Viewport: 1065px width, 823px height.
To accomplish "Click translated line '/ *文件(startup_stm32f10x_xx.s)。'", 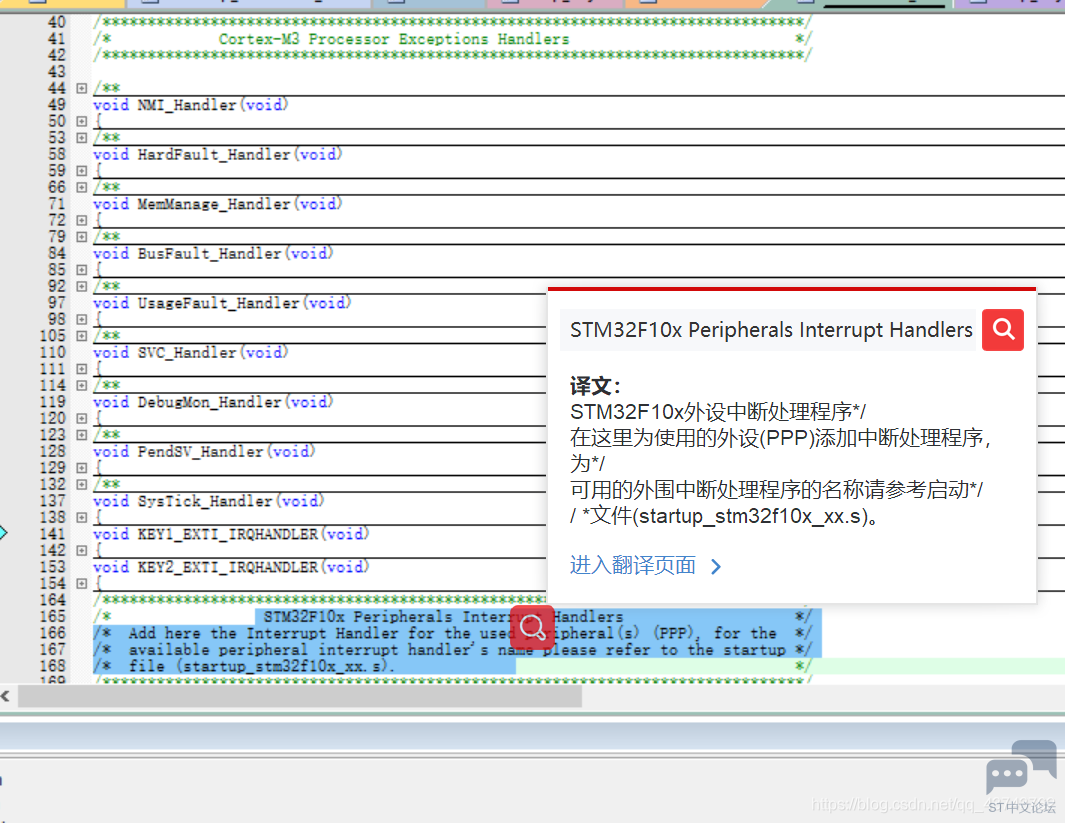I will pos(725,516).
